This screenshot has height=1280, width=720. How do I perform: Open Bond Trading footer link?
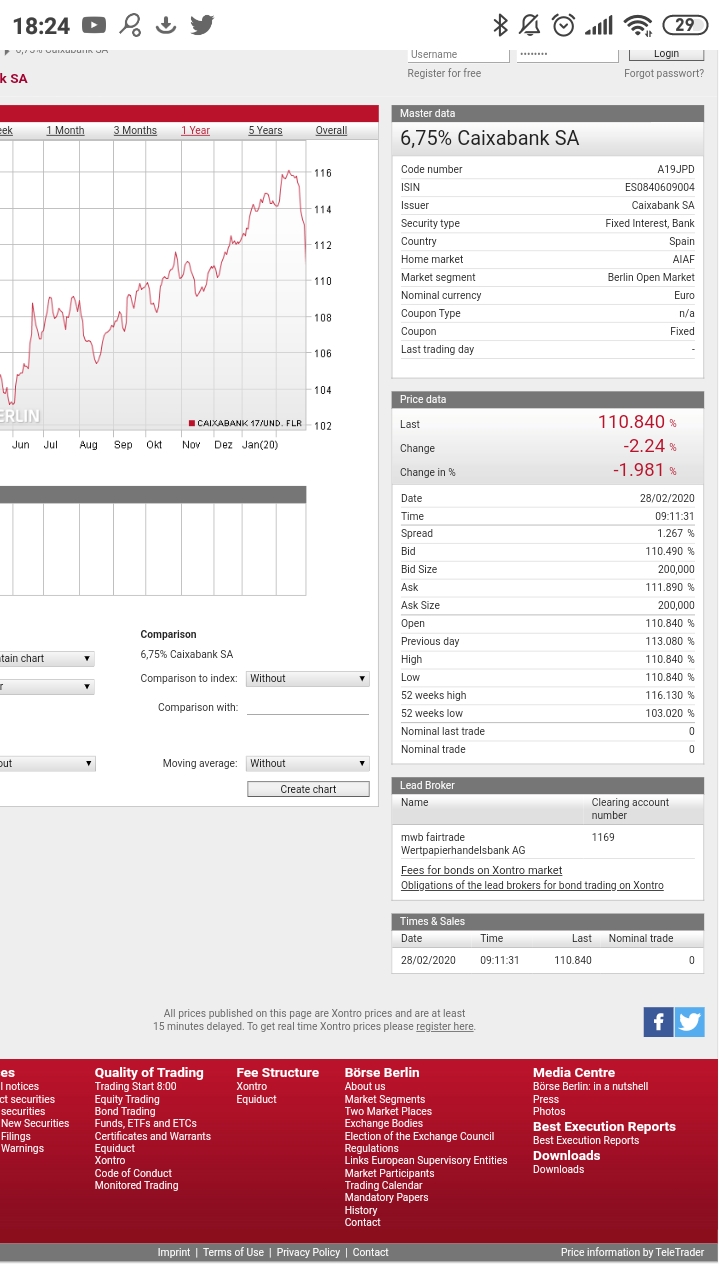point(125,1111)
